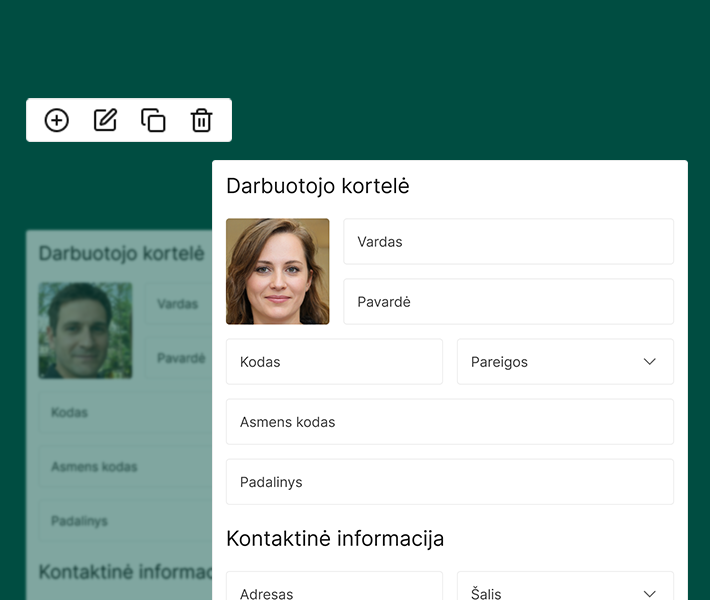This screenshot has width=710, height=600.
Task: Click the add new (plus circle) icon
Action: click(57, 120)
